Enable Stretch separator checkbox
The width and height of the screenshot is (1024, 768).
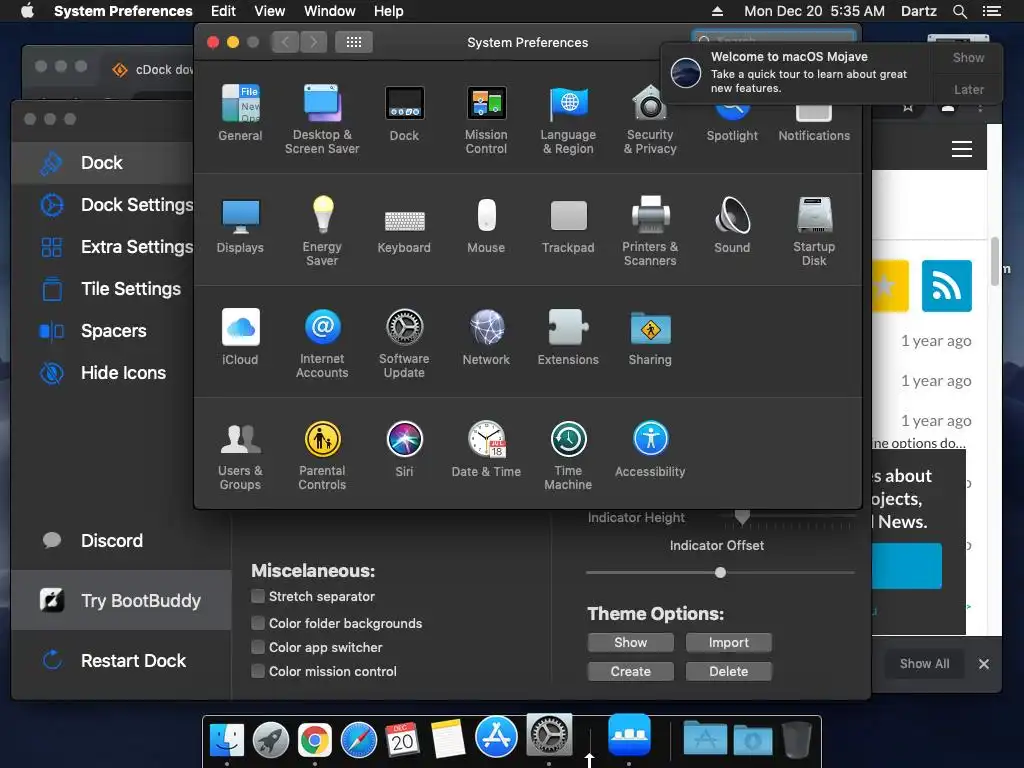pos(258,596)
